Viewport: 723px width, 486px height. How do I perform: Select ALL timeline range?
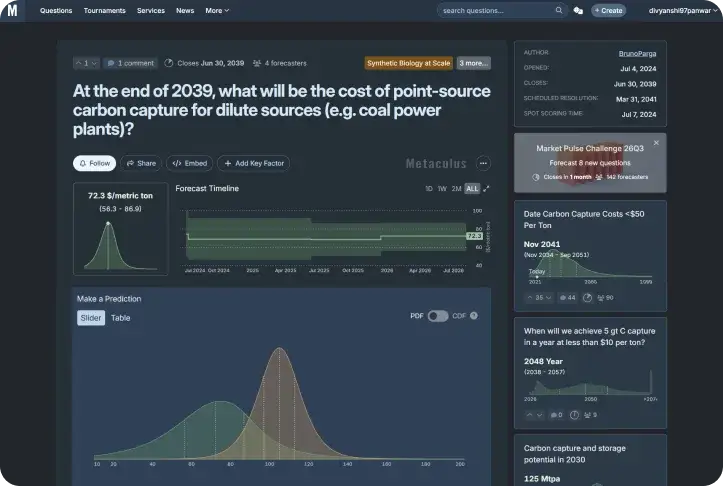[x=472, y=189]
